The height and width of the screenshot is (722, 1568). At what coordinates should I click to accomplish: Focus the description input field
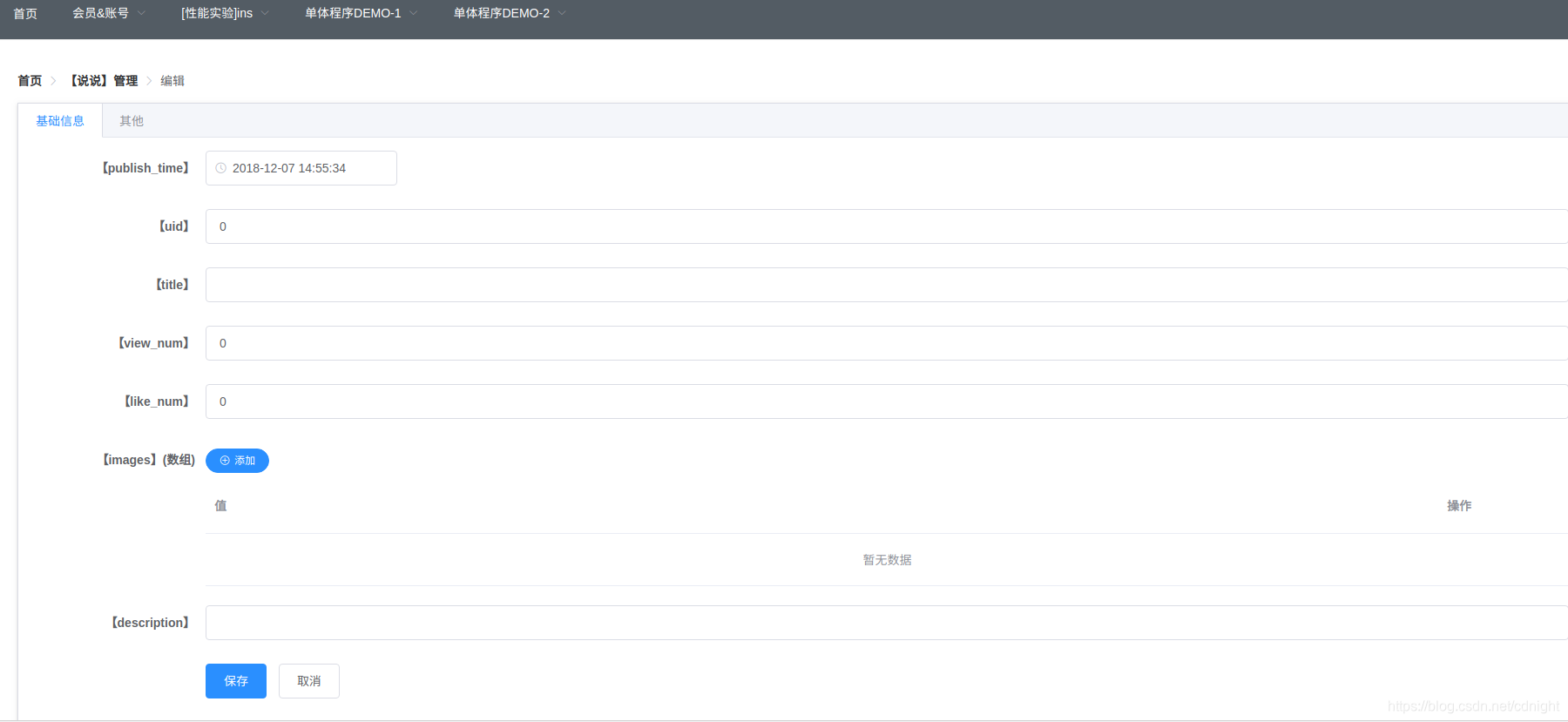coord(887,623)
